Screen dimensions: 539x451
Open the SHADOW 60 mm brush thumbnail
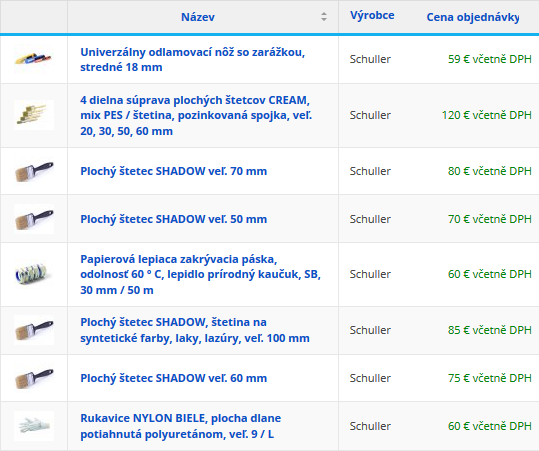(x=34, y=378)
